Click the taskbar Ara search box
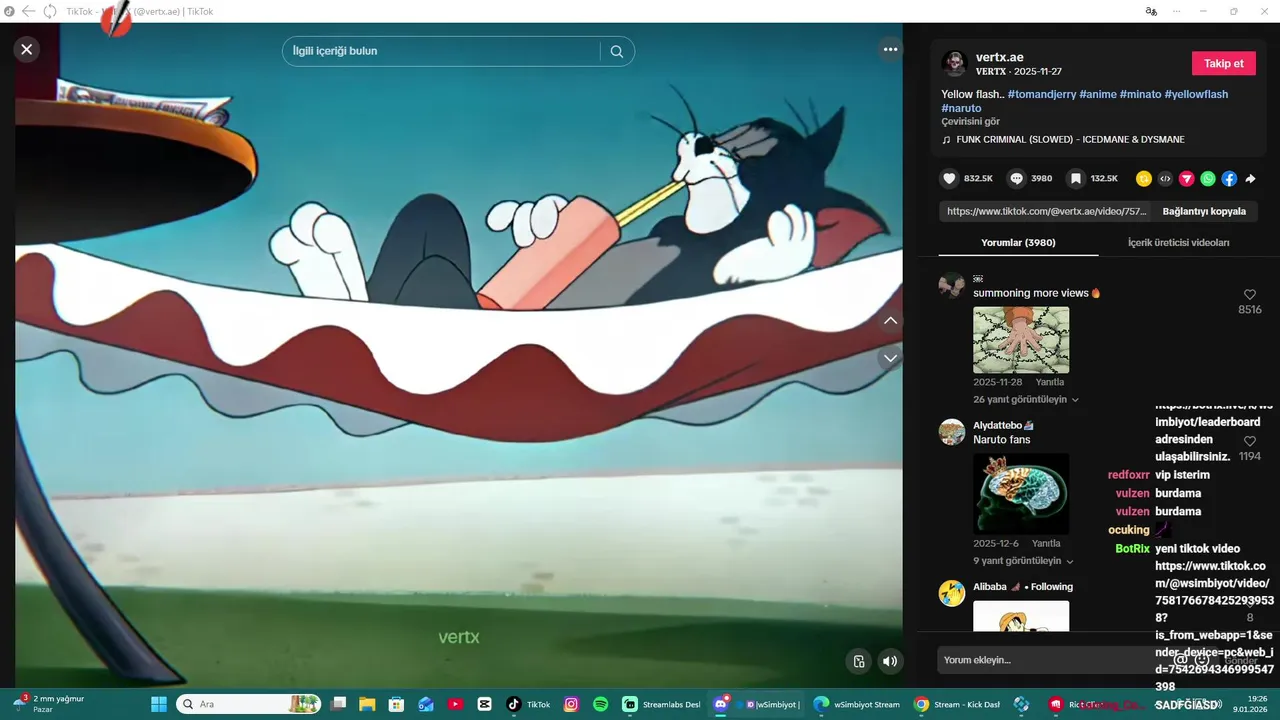The width and height of the screenshot is (1280, 720). (249, 704)
